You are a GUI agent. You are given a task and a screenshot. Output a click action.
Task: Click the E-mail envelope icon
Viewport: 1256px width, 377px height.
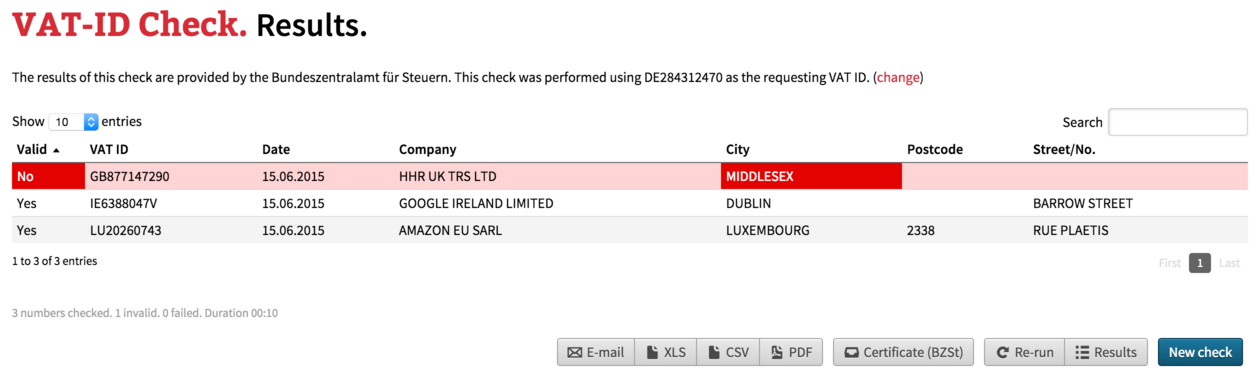[x=574, y=352]
